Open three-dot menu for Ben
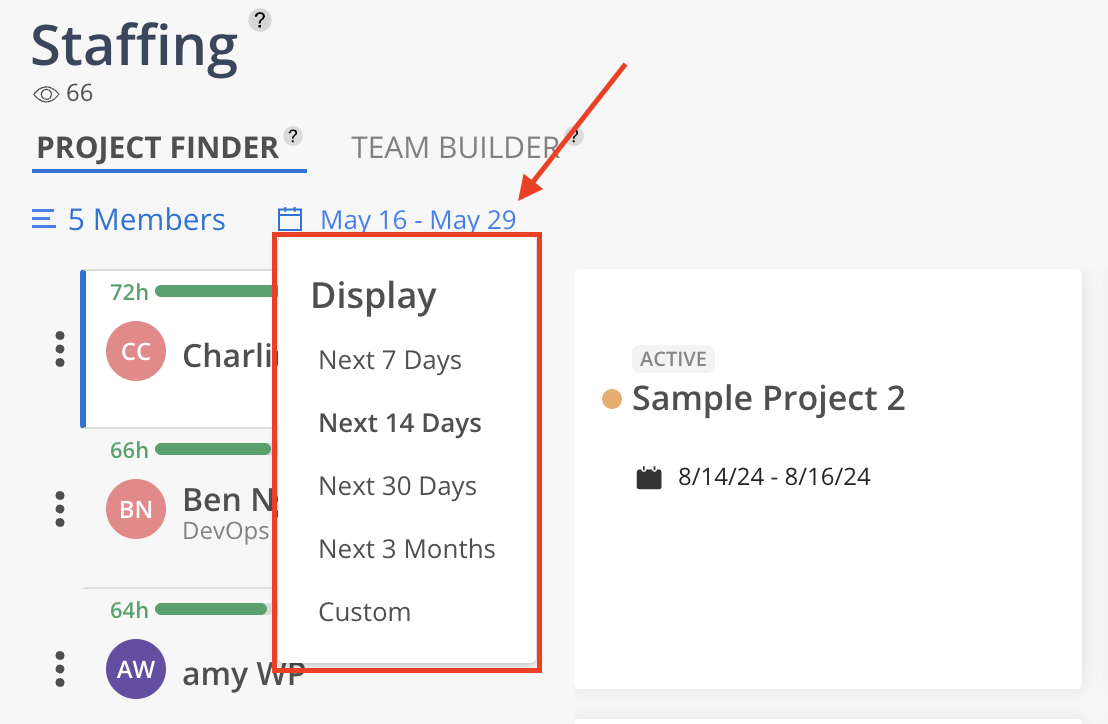This screenshot has width=1108, height=724. coord(60,509)
